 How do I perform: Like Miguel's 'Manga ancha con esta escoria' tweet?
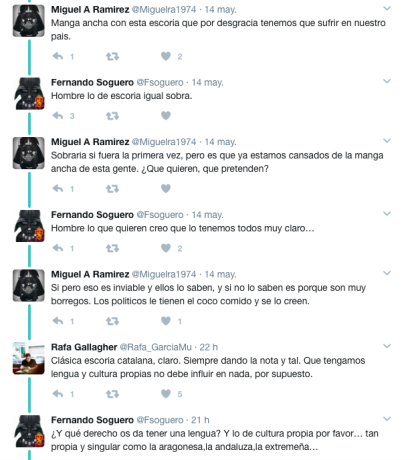[166, 56]
